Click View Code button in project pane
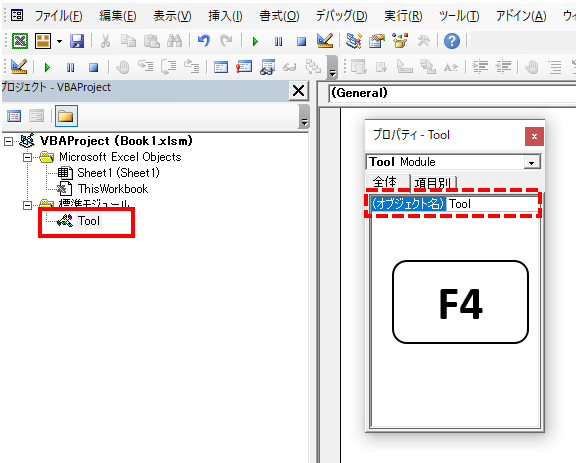The width and height of the screenshot is (579, 463). (x=14, y=116)
